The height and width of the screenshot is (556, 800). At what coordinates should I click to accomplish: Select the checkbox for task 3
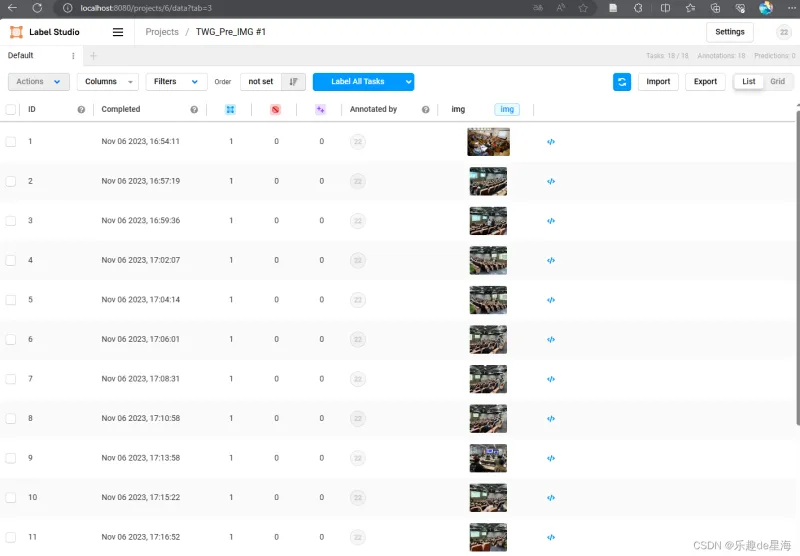click(11, 221)
